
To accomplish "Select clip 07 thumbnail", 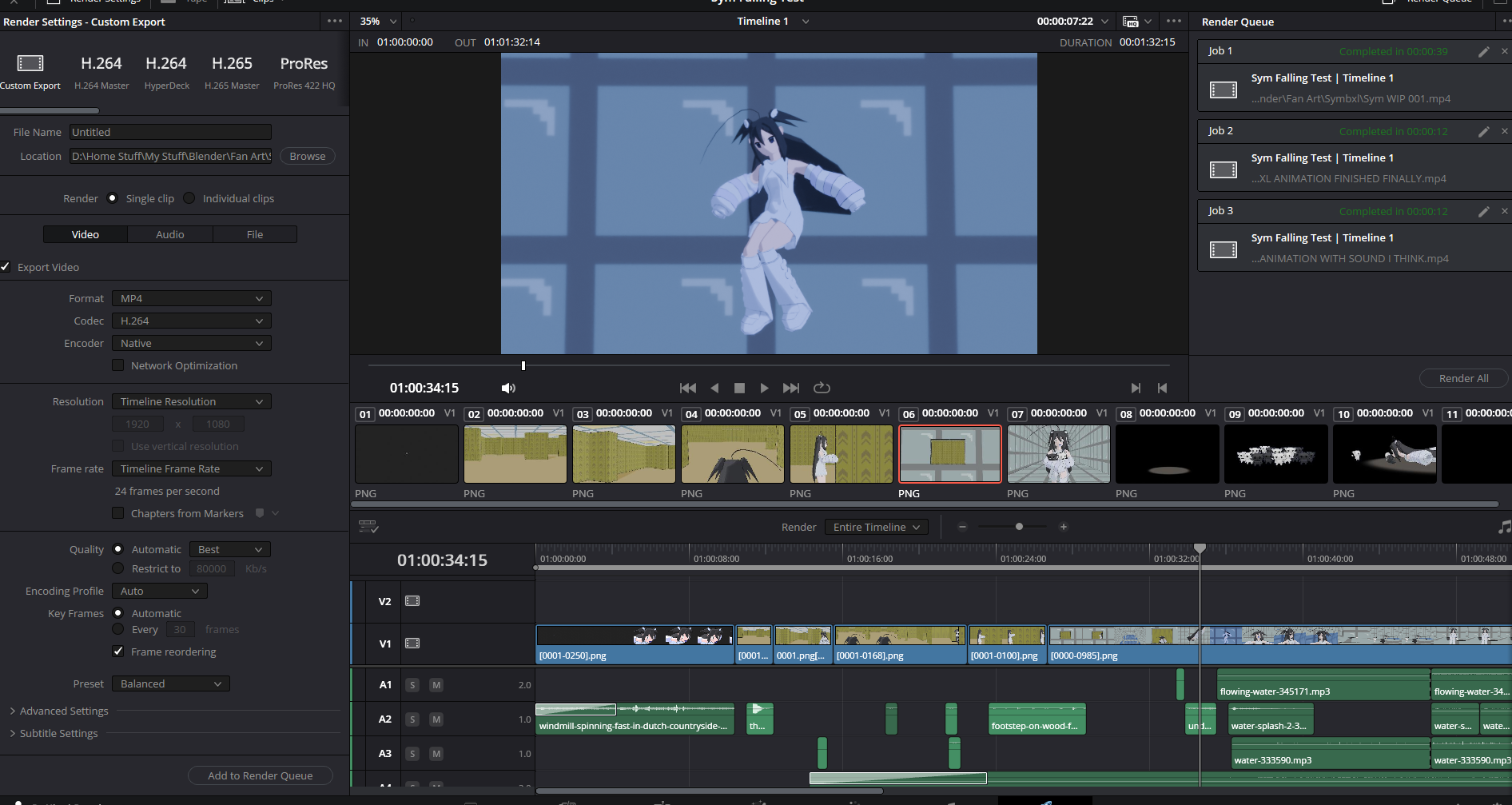I will point(1059,454).
